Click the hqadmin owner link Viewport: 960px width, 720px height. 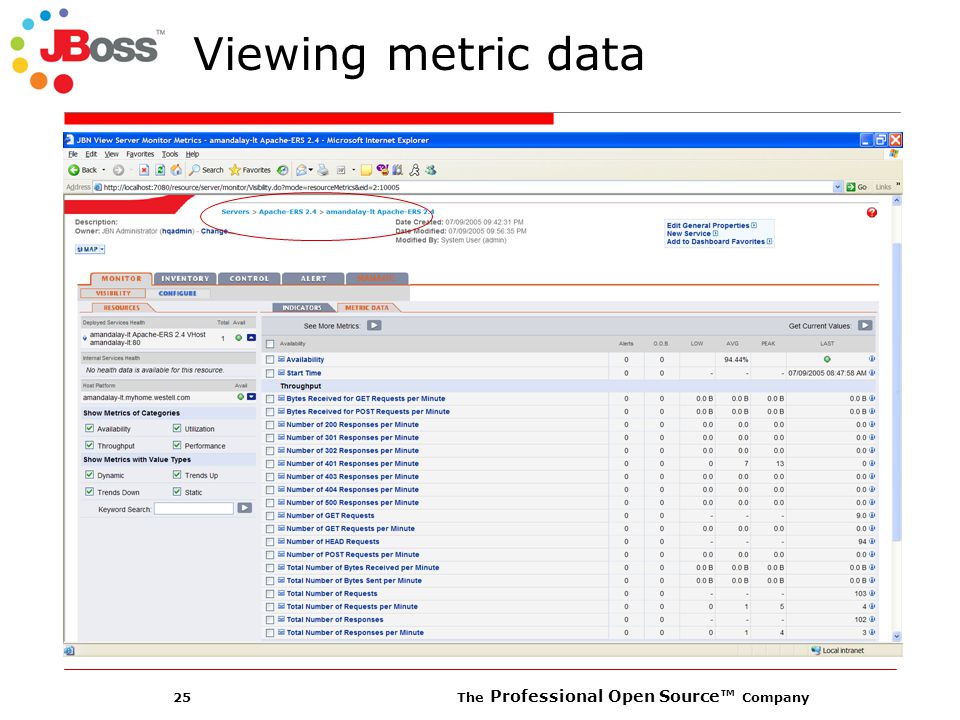pos(177,231)
